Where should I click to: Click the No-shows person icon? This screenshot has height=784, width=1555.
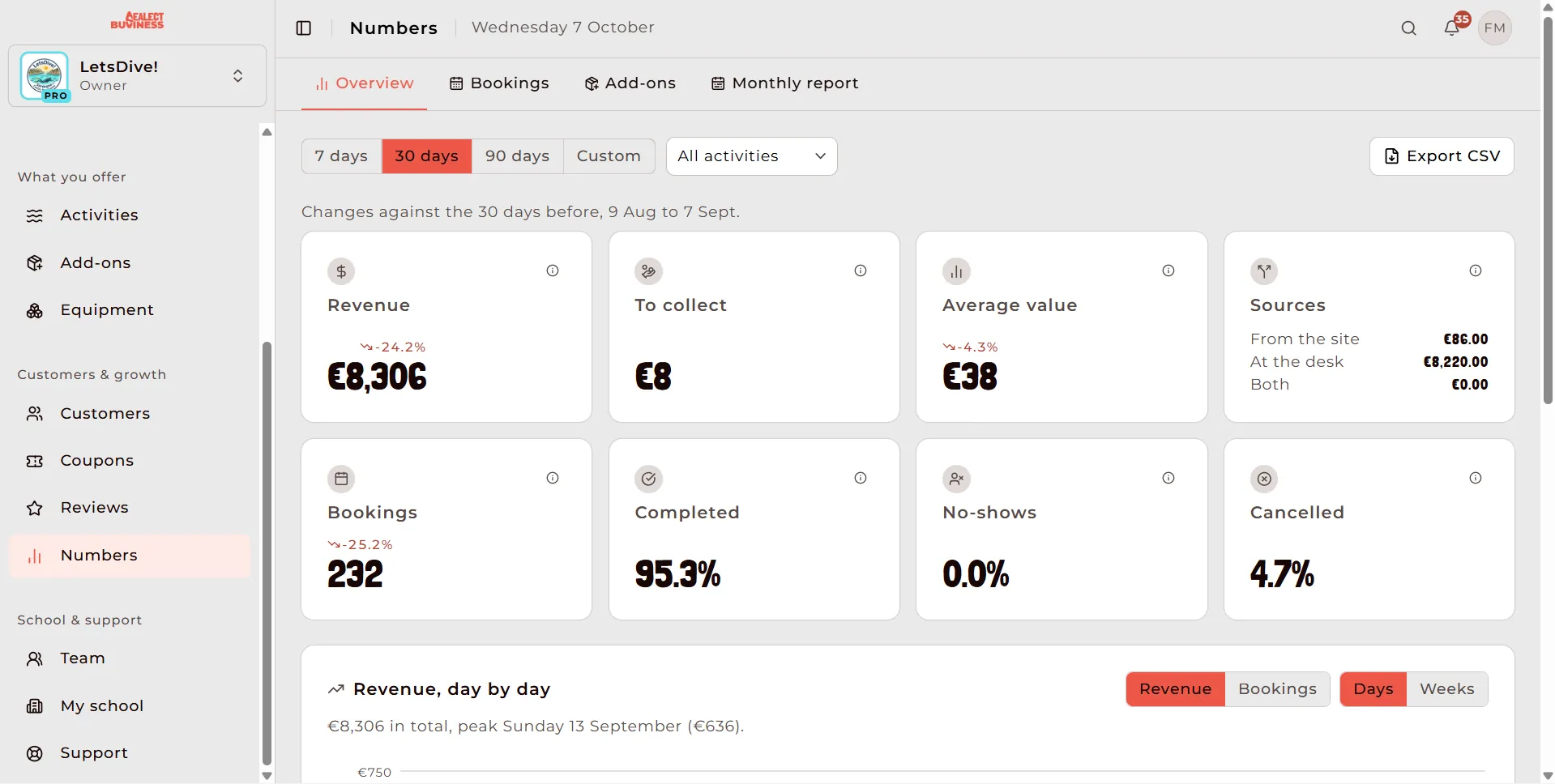pyautogui.click(x=956, y=479)
